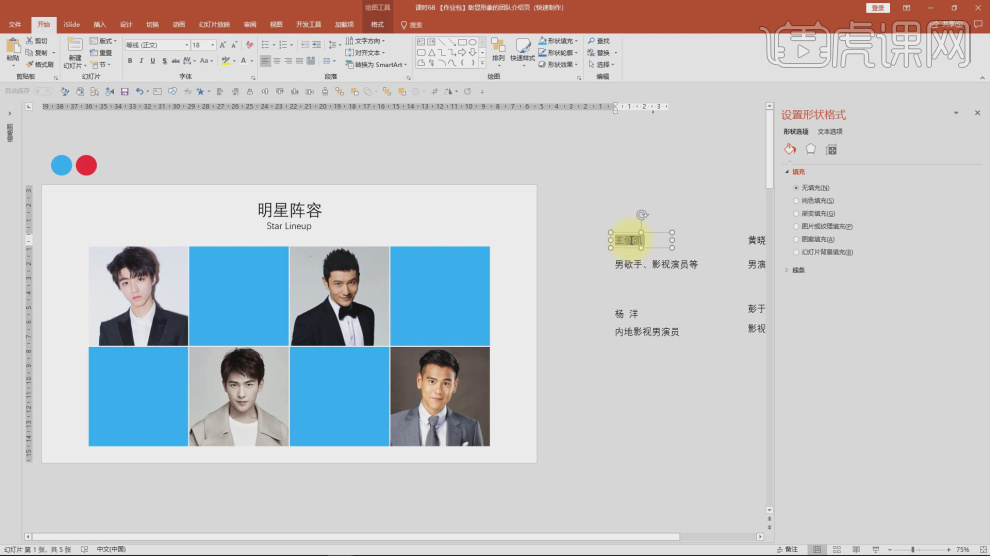Select Pattern fill (图案填充) radio button
The image size is (990, 556).
796,239
